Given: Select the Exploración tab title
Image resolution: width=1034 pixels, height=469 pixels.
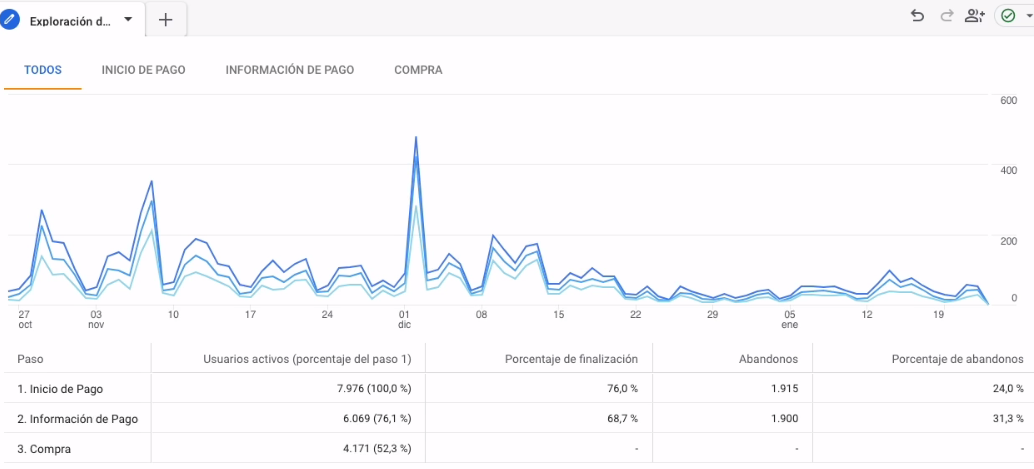Looking at the screenshot, I should (71, 20).
